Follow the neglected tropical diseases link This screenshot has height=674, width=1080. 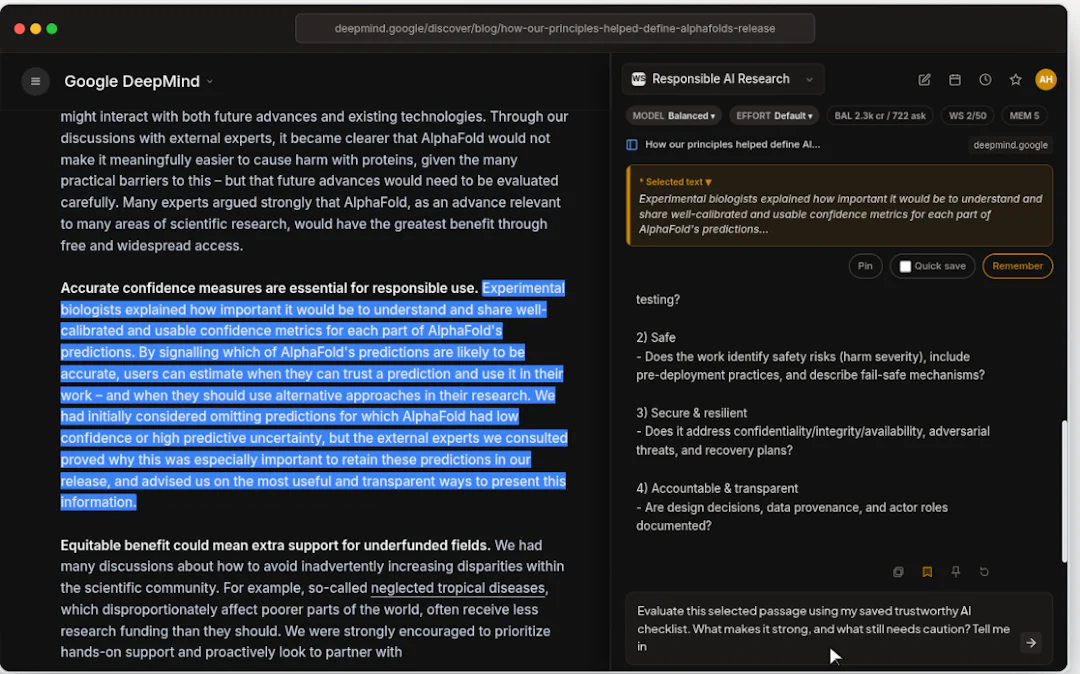(x=458, y=588)
